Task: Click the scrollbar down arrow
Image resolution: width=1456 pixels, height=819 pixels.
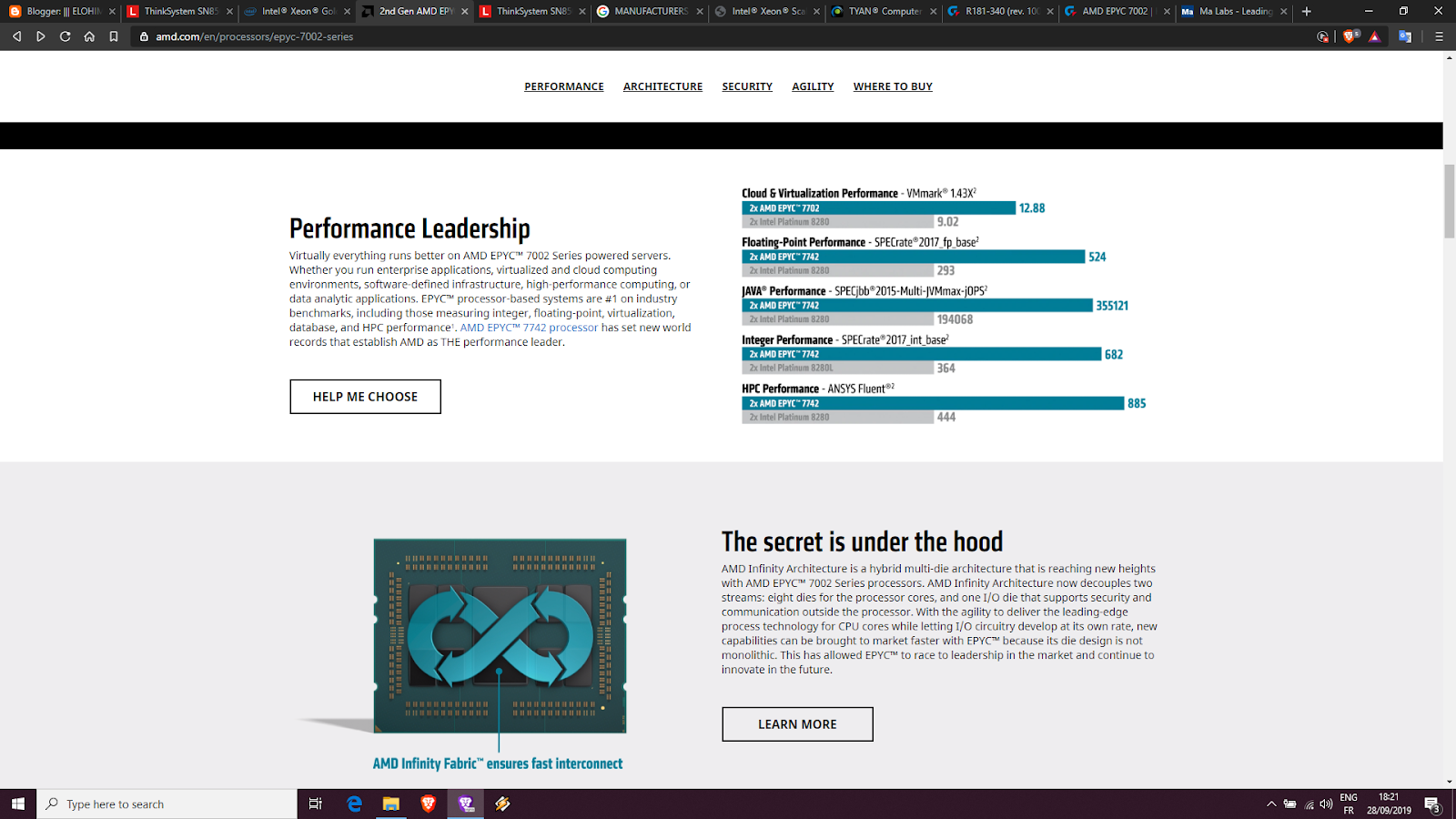Action: point(1450,782)
